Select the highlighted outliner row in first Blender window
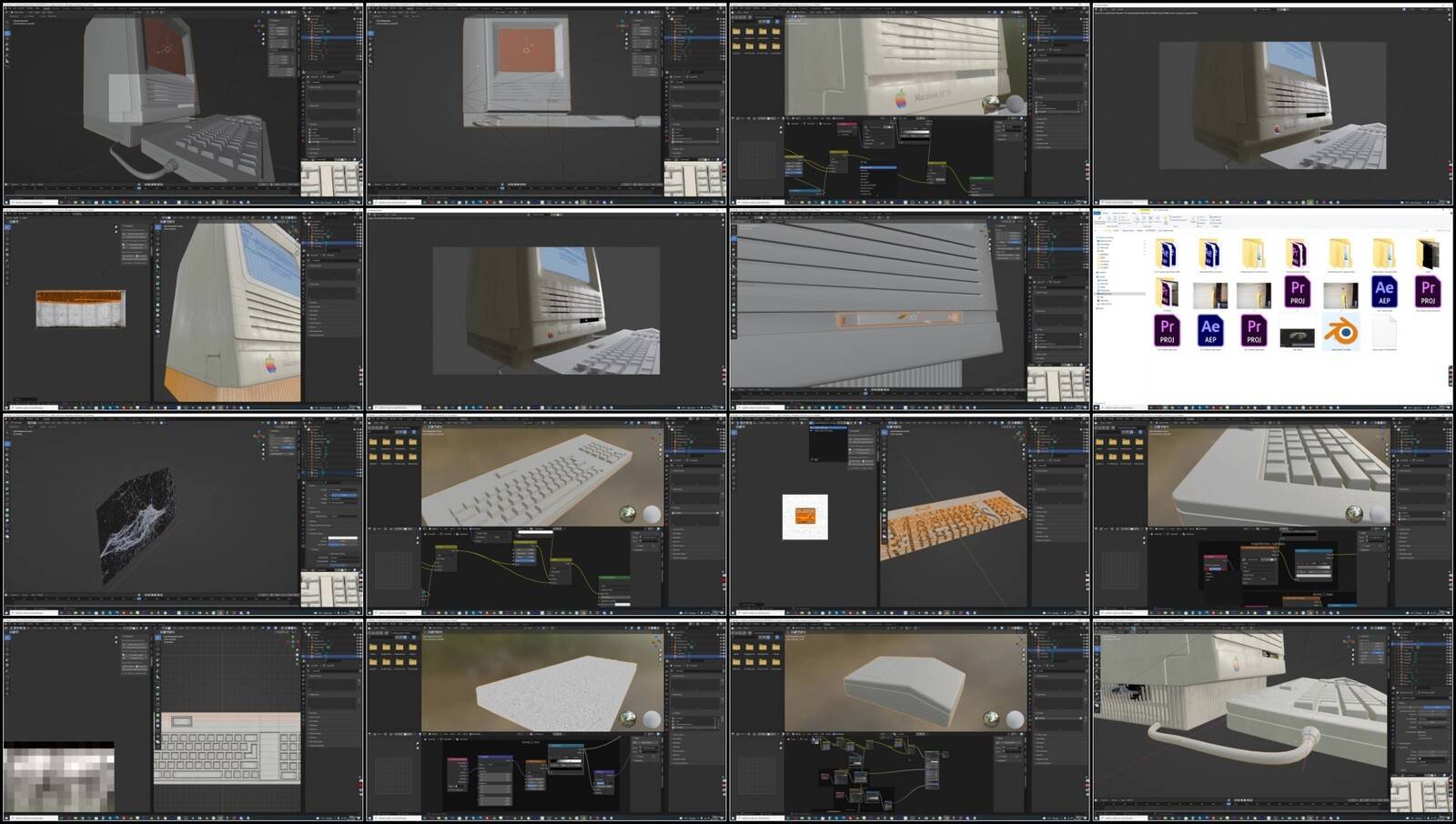 tap(333, 38)
